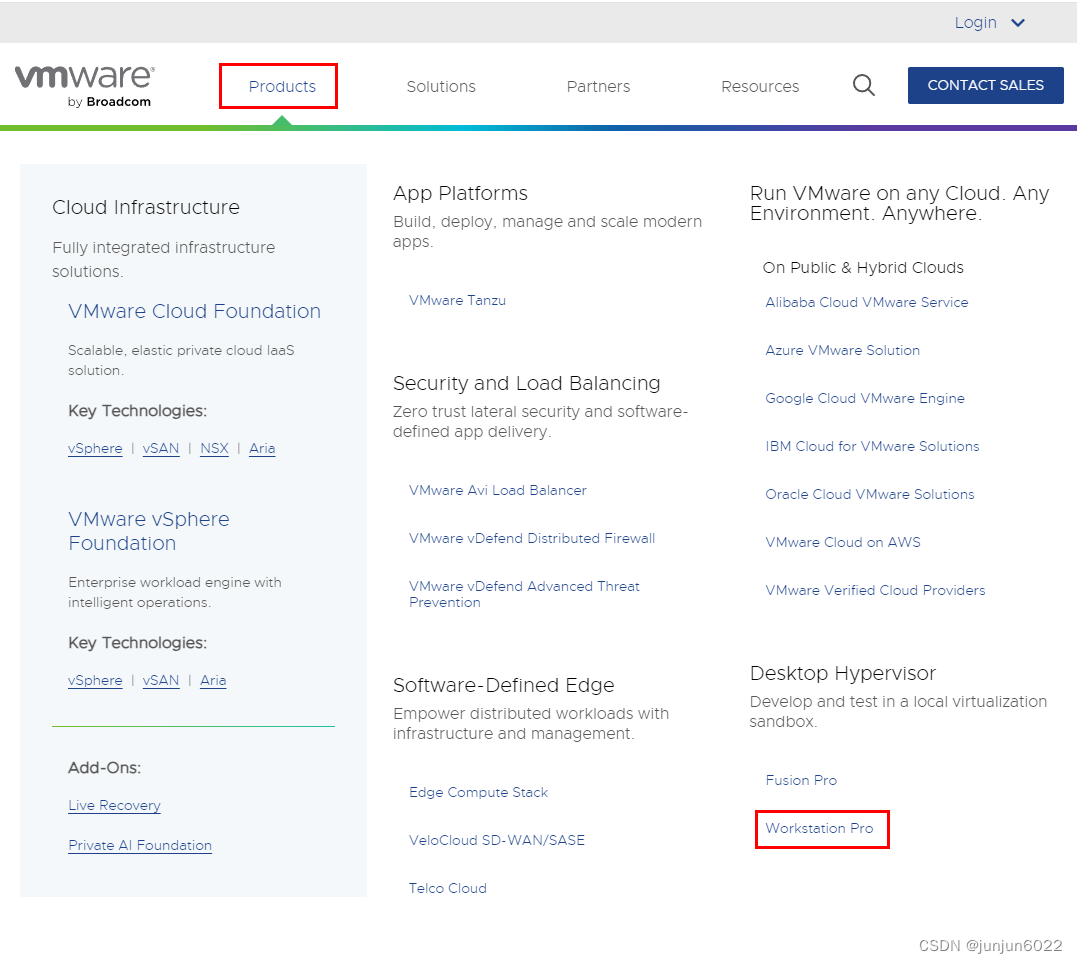Click the VMware by Broadcom logo

84,87
